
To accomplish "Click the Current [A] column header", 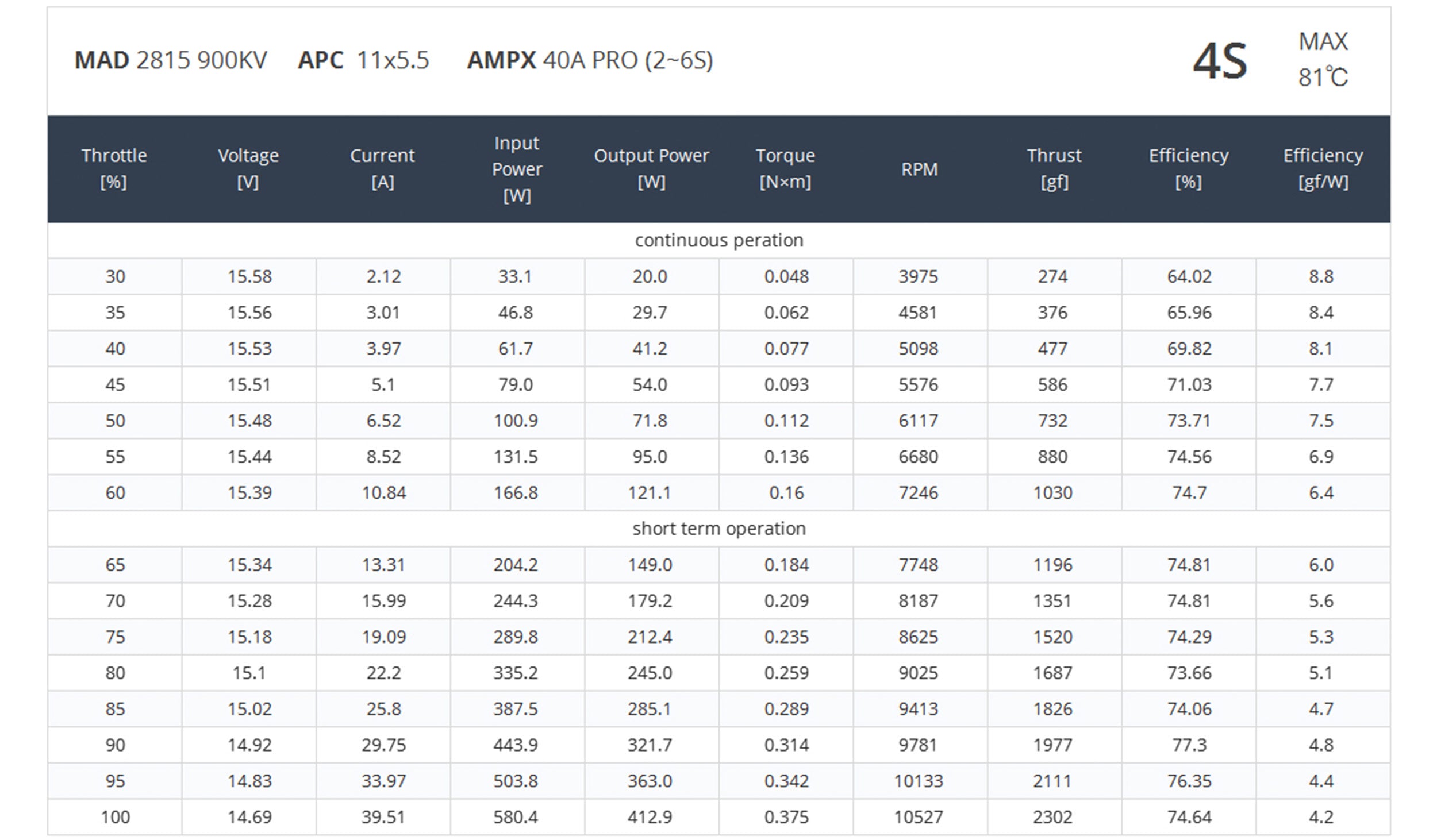I will (x=382, y=168).
